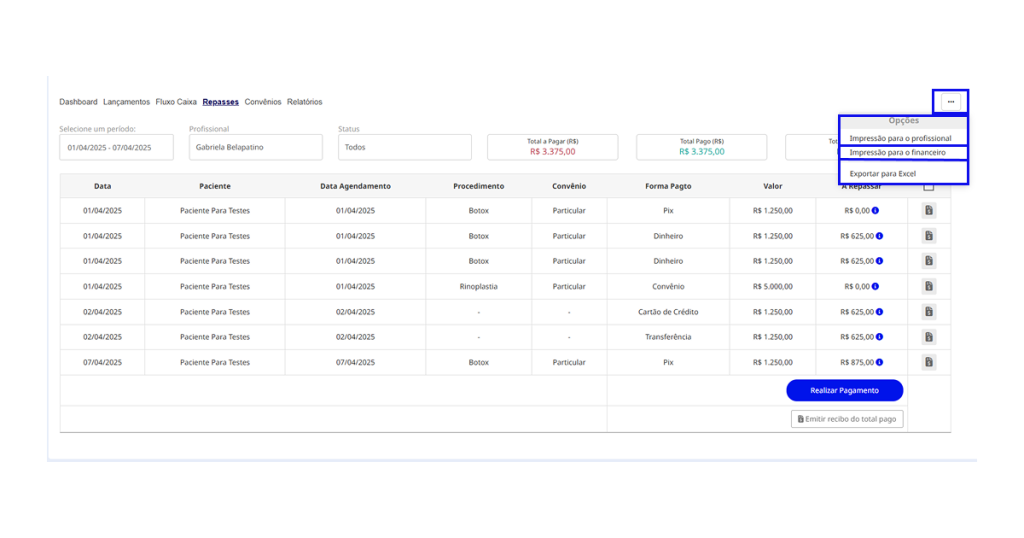The height and width of the screenshot is (538, 1024).
Task: Click the Rinoplastia procedure cell
Action: [x=479, y=287]
